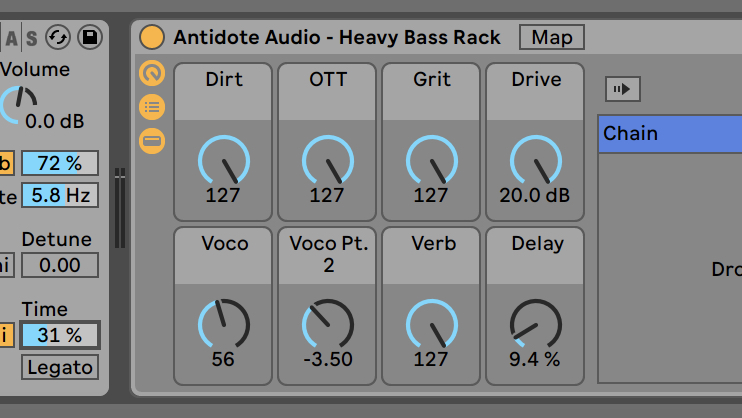Toggle the Heavy Bass Rack device activator
Screen dimensions: 742x418
click(x=152, y=38)
